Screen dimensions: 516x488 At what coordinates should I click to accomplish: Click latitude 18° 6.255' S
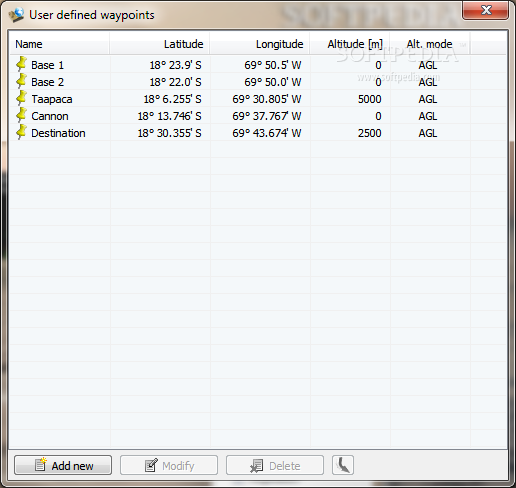172,99
